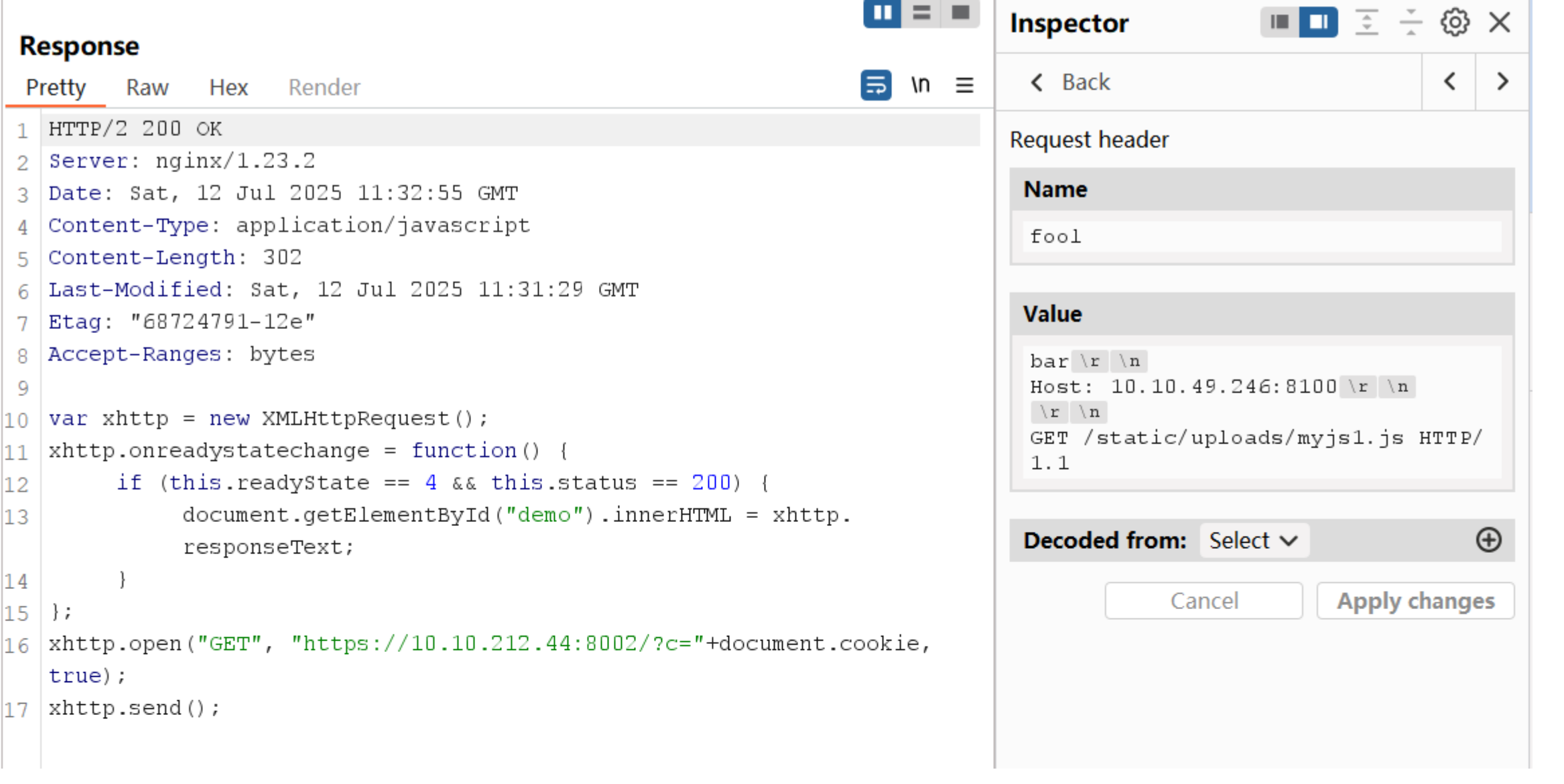
Task: Switch to the Raw tab
Action: pyautogui.click(x=147, y=86)
